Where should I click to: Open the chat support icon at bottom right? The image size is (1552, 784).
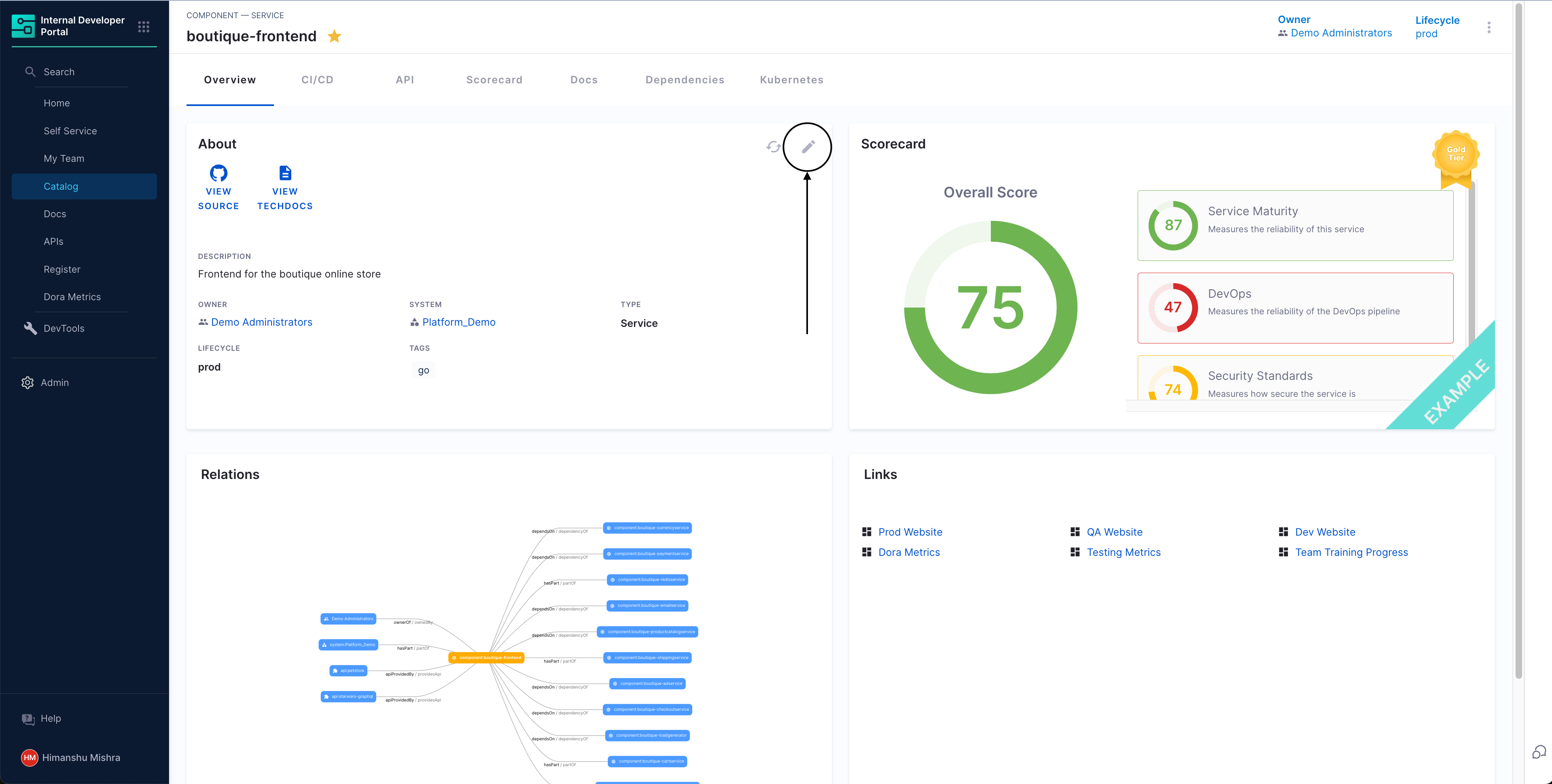[x=1539, y=752]
